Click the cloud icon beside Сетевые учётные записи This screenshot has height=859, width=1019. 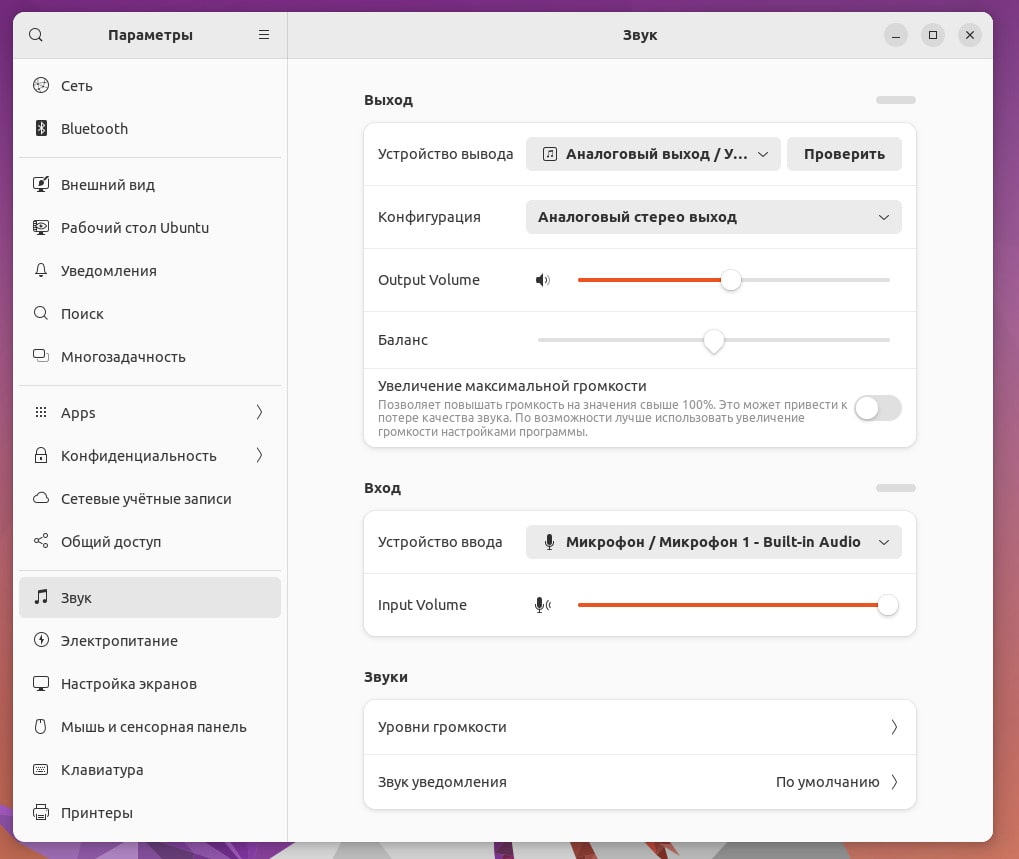coord(41,498)
